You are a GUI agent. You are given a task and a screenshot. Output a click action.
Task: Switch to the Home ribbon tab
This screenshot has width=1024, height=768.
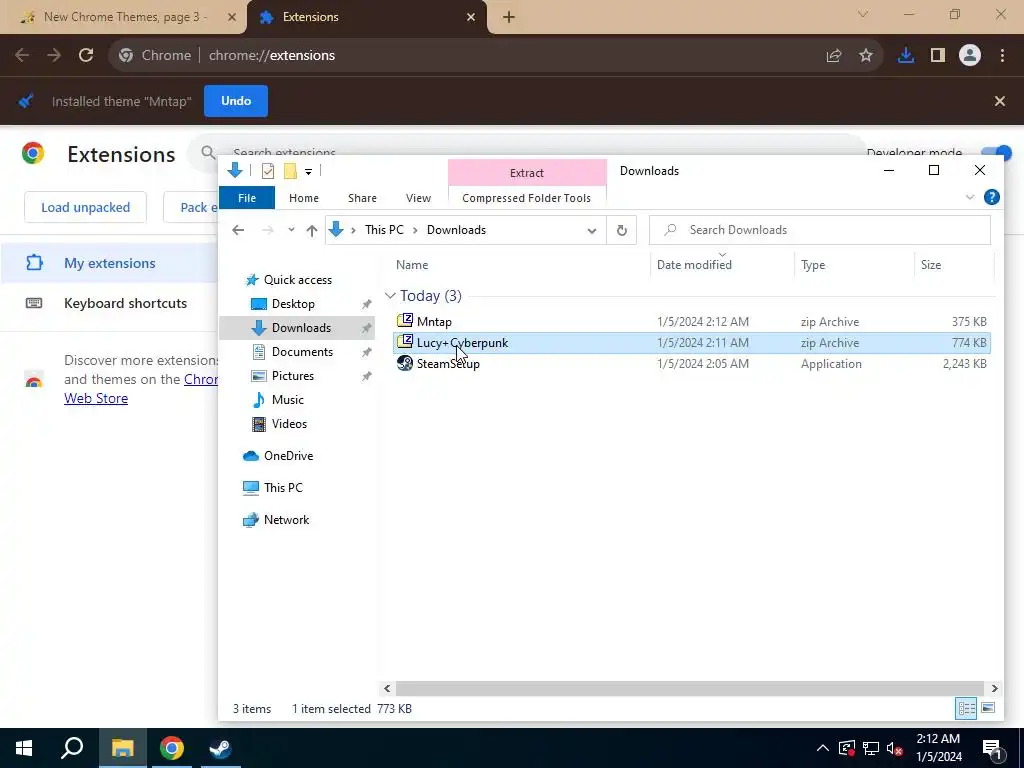[x=304, y=198]
